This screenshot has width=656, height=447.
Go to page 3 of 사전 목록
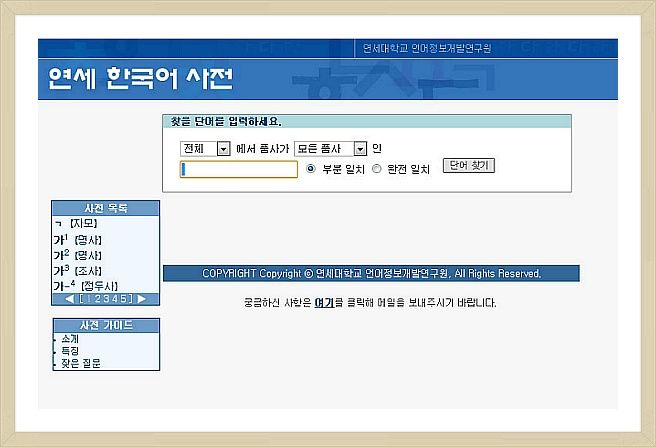106,299
